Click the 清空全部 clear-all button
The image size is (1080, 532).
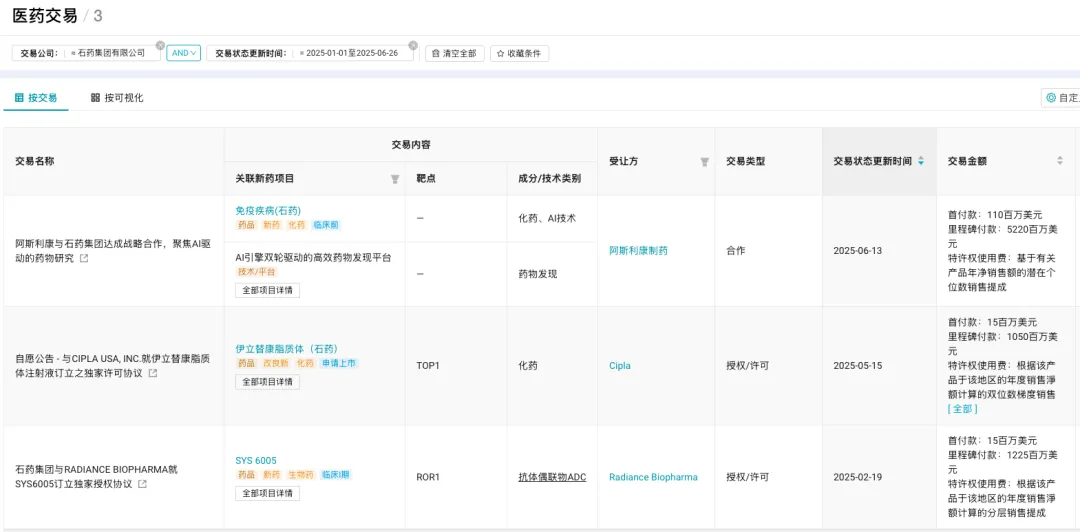pyautogui.click(x=455, y=53)
